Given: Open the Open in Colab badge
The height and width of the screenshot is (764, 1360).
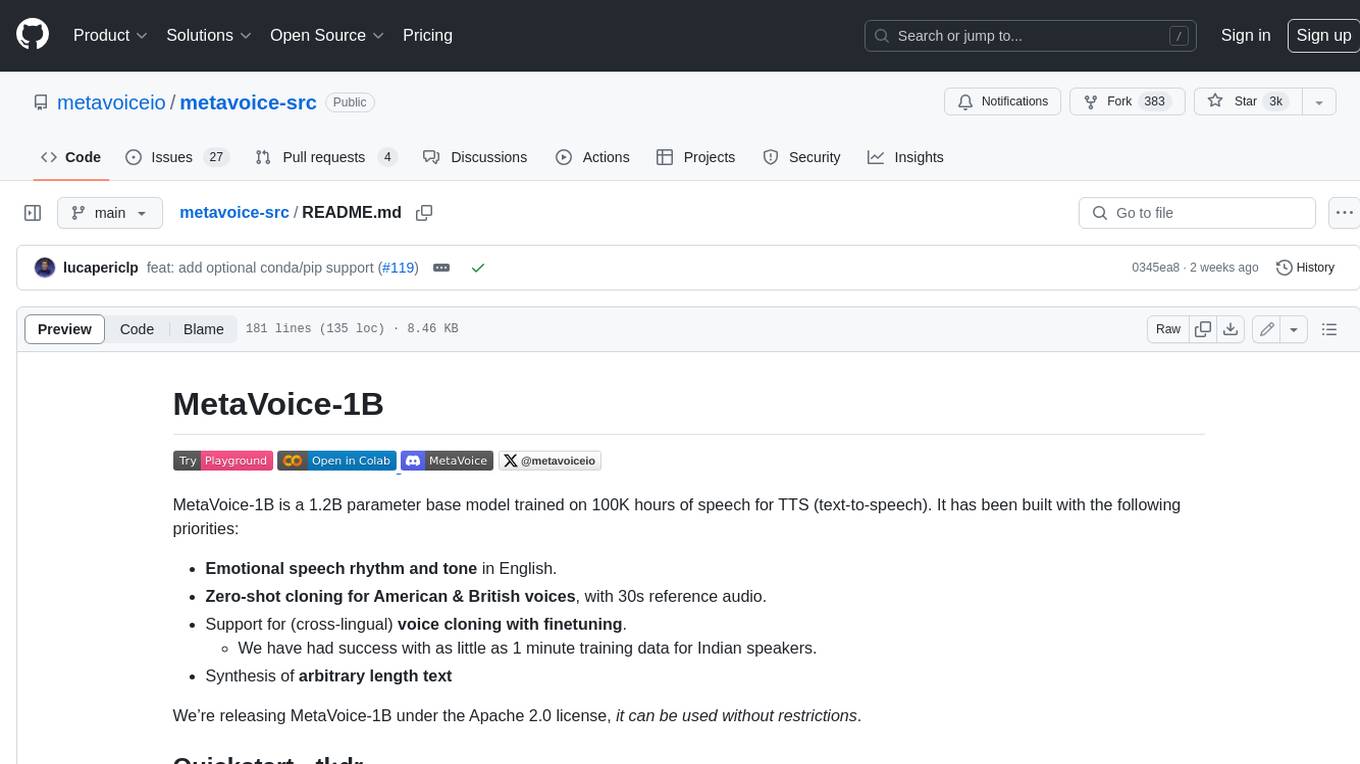Looking at the screenshot, I should (337, 461).
